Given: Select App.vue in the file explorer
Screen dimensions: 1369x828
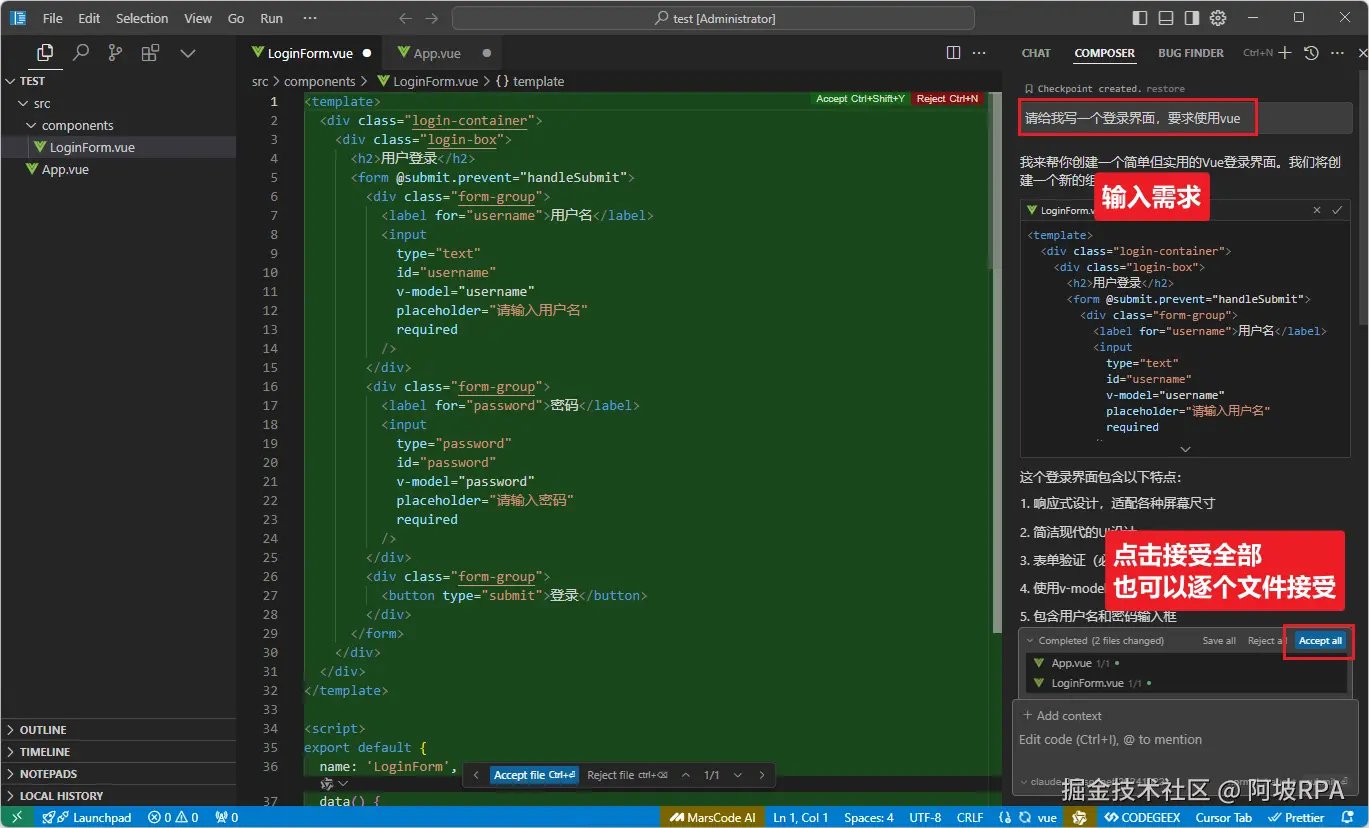Looking at the screenshot, I should (x=65, y=169).
